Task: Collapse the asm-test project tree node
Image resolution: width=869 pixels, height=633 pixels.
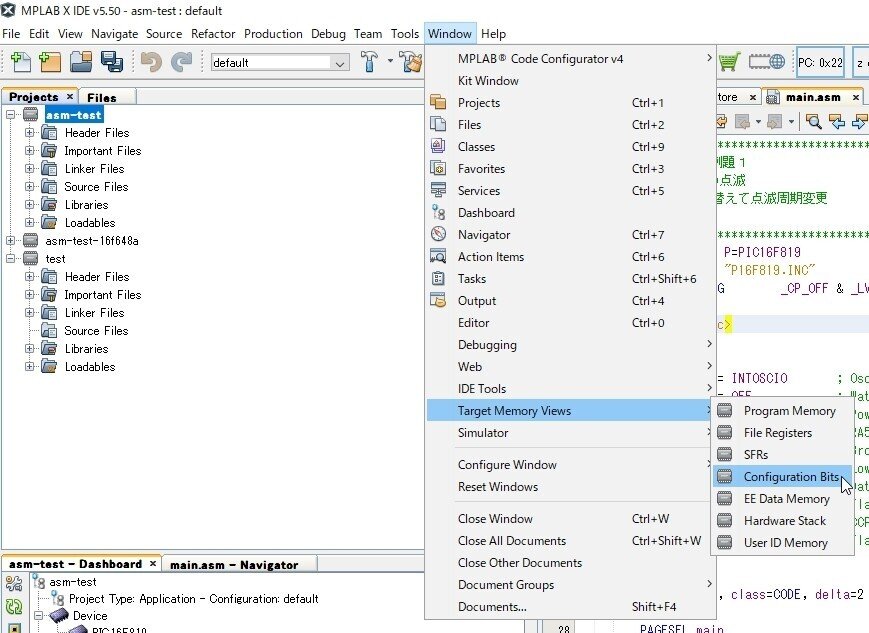Action: [x=11, y=115]
